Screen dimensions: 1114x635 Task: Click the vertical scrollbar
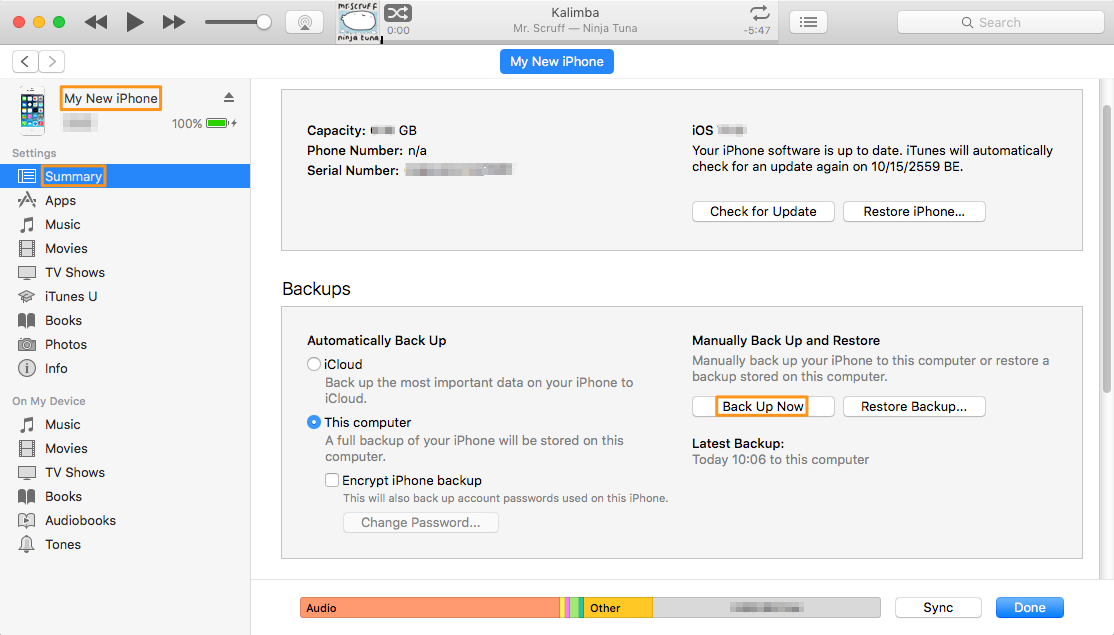click(1107, 249)
